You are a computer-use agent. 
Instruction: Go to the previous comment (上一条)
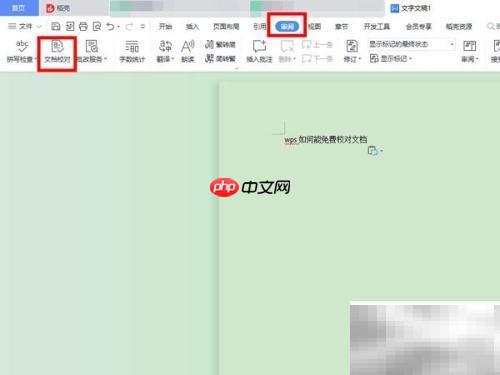pos(317,44)
